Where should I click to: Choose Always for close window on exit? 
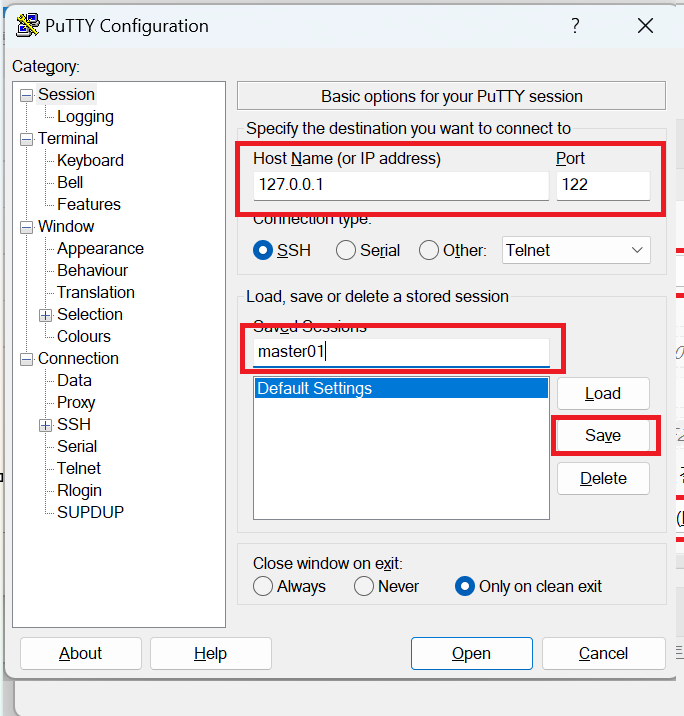[x=263, y=586]
